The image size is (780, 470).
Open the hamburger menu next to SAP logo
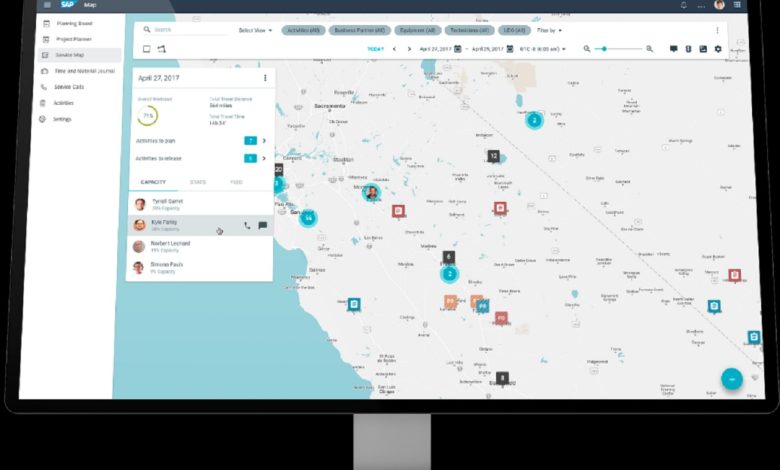[47, 5]
